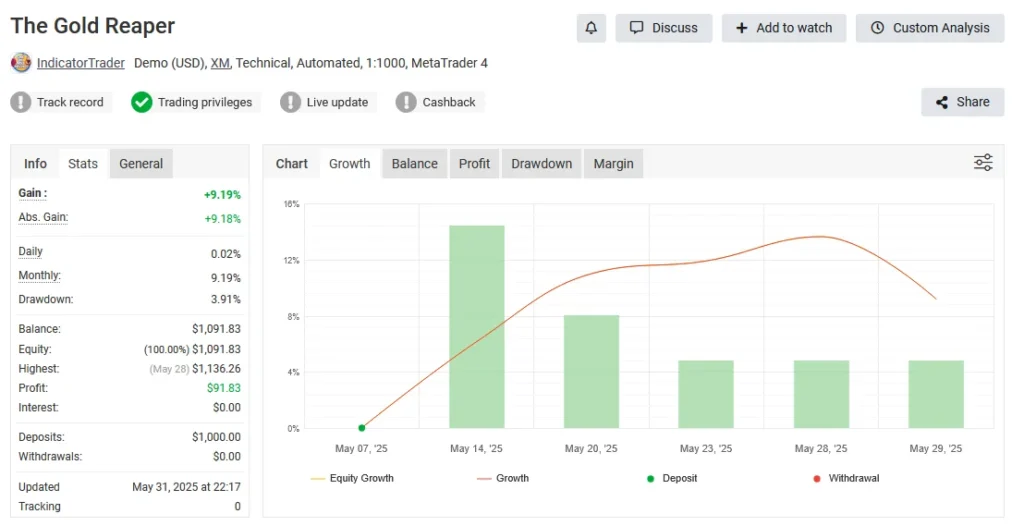
Task: Follow the XM broker link
Action: pos(219,63)
